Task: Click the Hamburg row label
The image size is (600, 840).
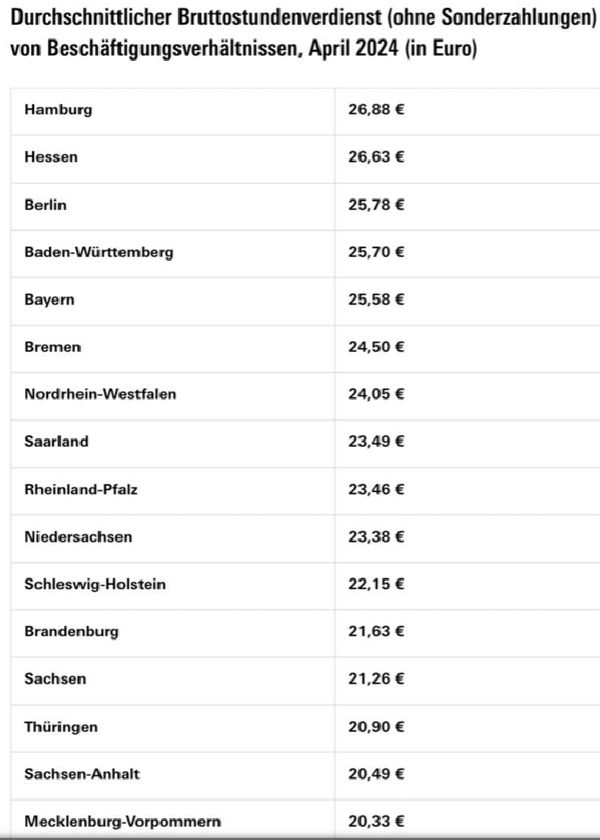Action: tap(58, 110)
